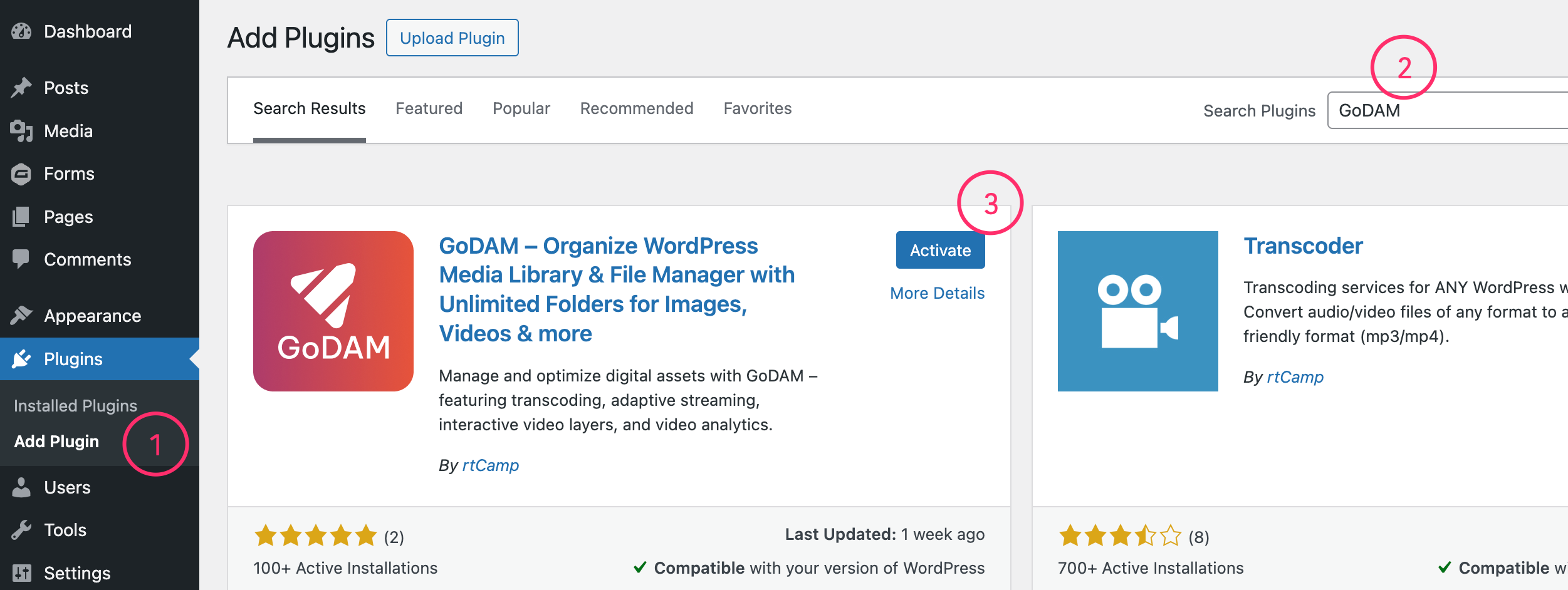View the Favorites tab

tap(757, 108)
